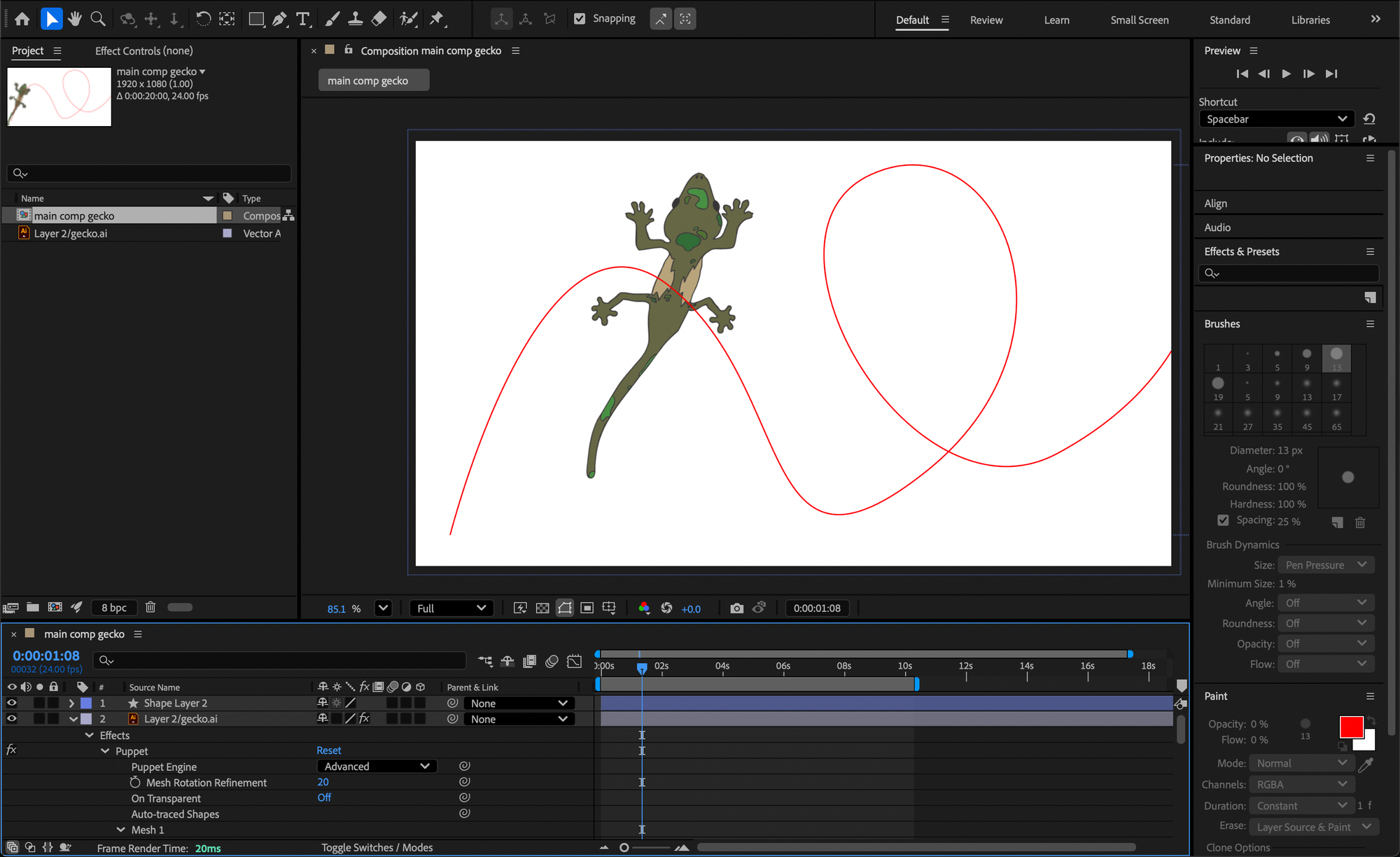Select the Pen tool in toolbar
The width and height of the screenshot is (1400, 857).
pos(279,19)
